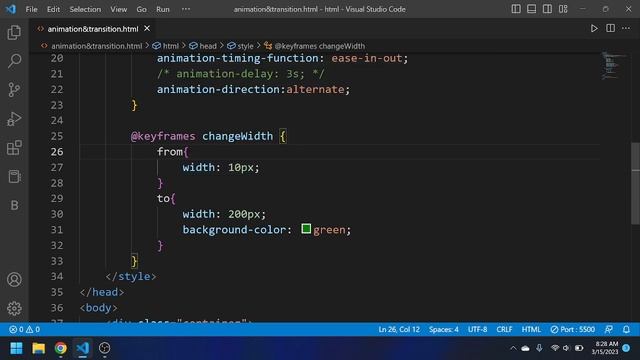Close the animation&transition.html tab
Viewport: 640px width, 360px height.
point(147,29)
